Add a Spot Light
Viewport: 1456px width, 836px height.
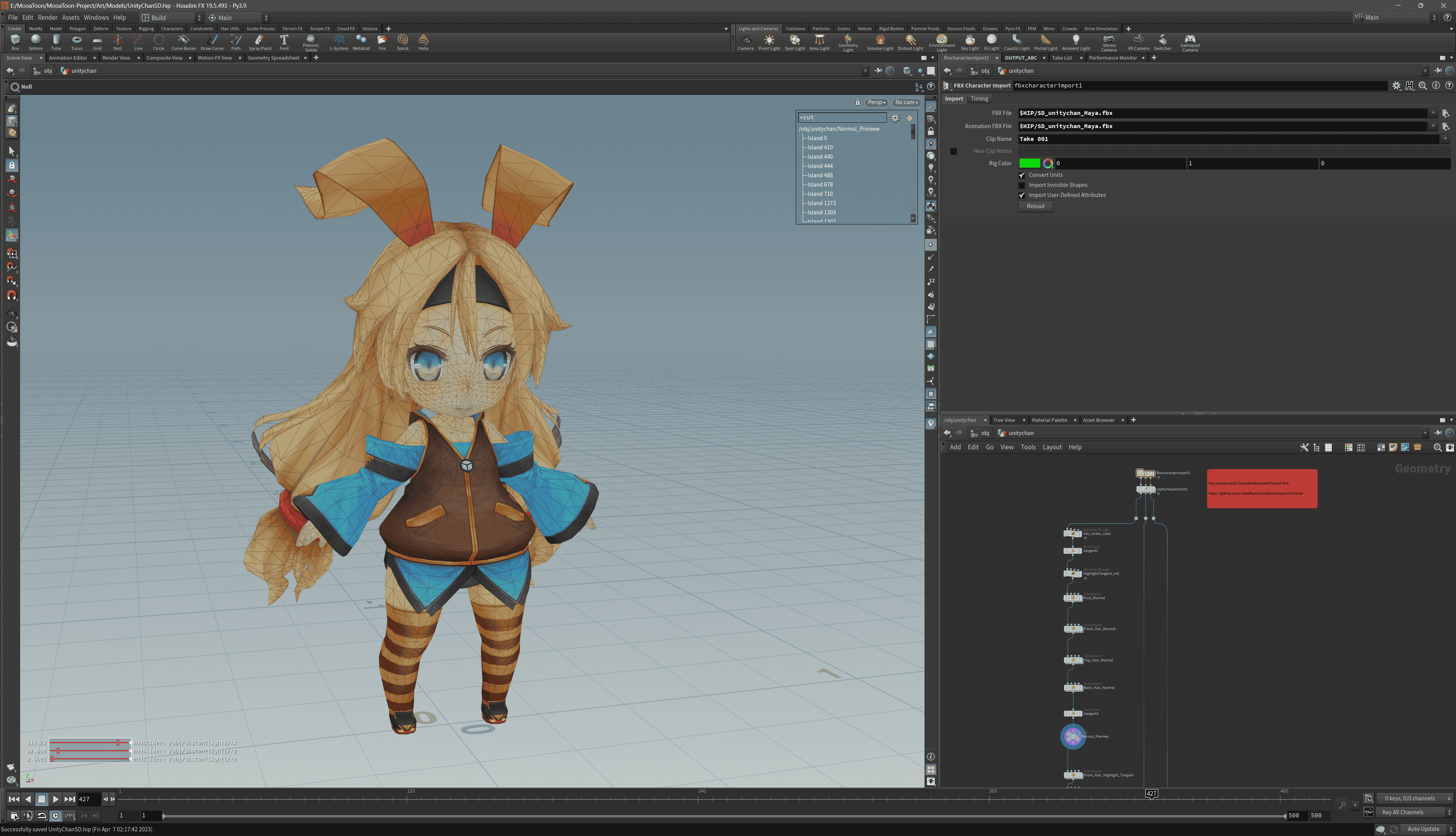pyautogui.click(x=795, y=42)
